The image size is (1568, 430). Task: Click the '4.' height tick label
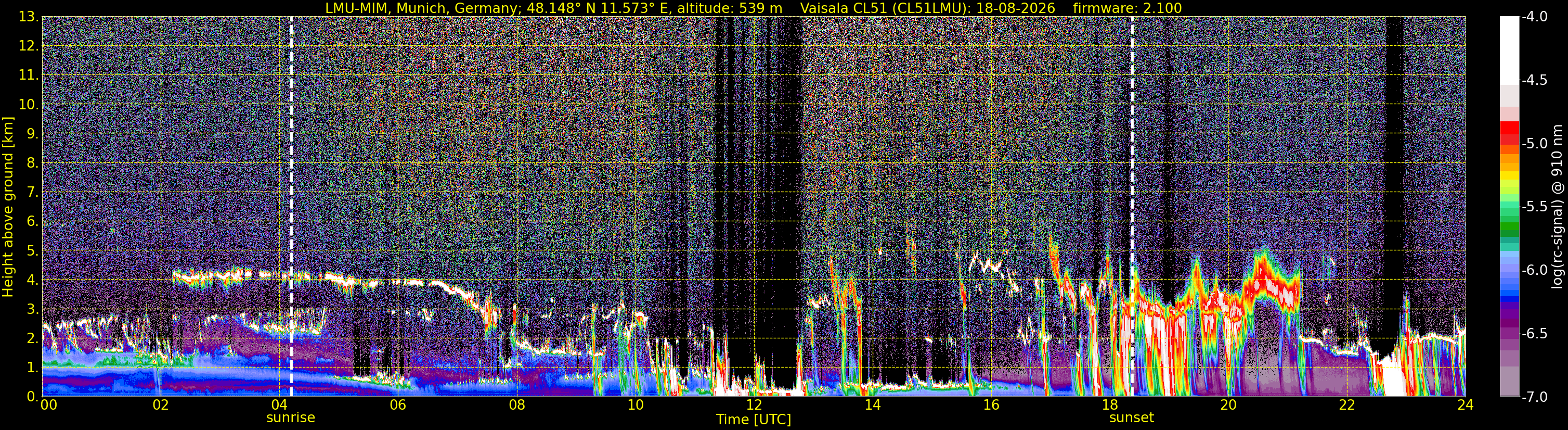coord(33,280)
